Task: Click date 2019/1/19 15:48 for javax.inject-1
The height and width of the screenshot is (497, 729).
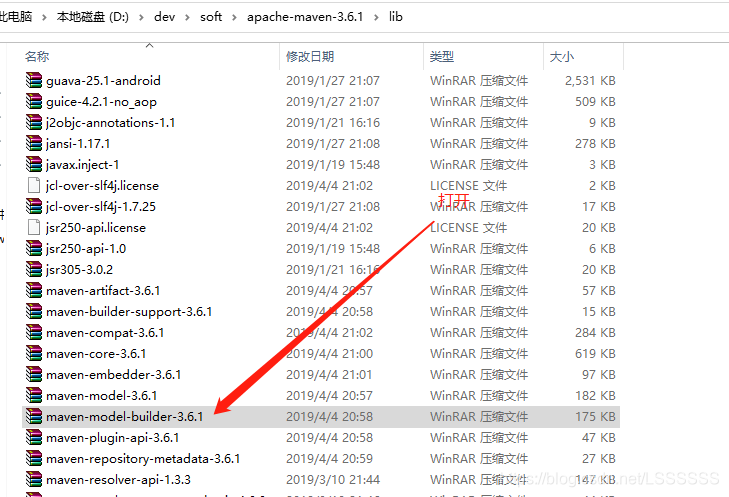Action: (333, 165)
